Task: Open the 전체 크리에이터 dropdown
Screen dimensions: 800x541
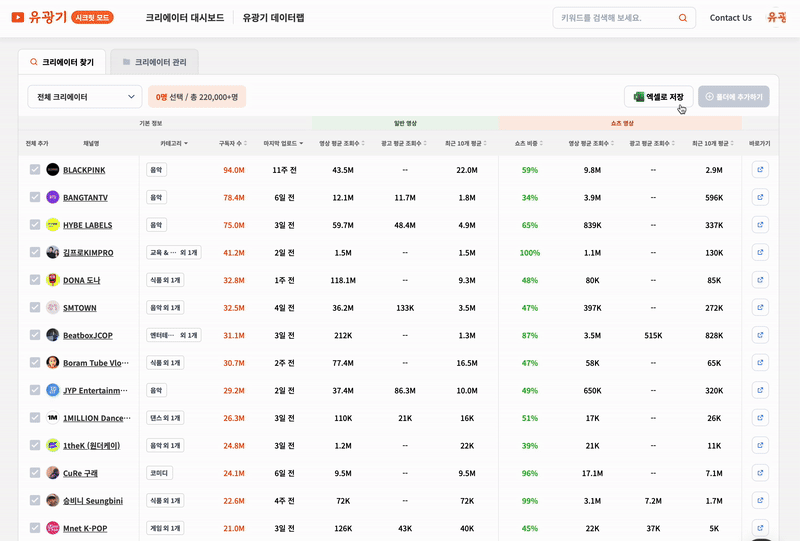Action: (x=85, y=97)
